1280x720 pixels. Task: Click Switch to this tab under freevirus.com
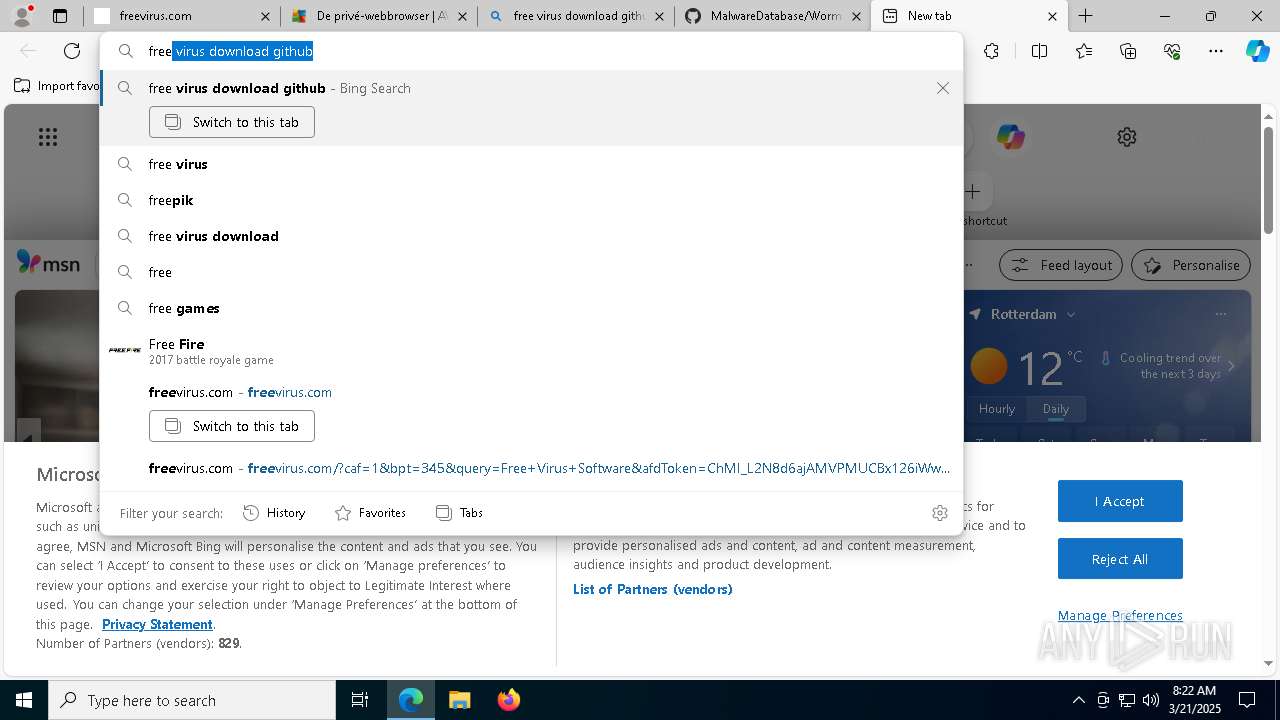(x=232, y=426)
